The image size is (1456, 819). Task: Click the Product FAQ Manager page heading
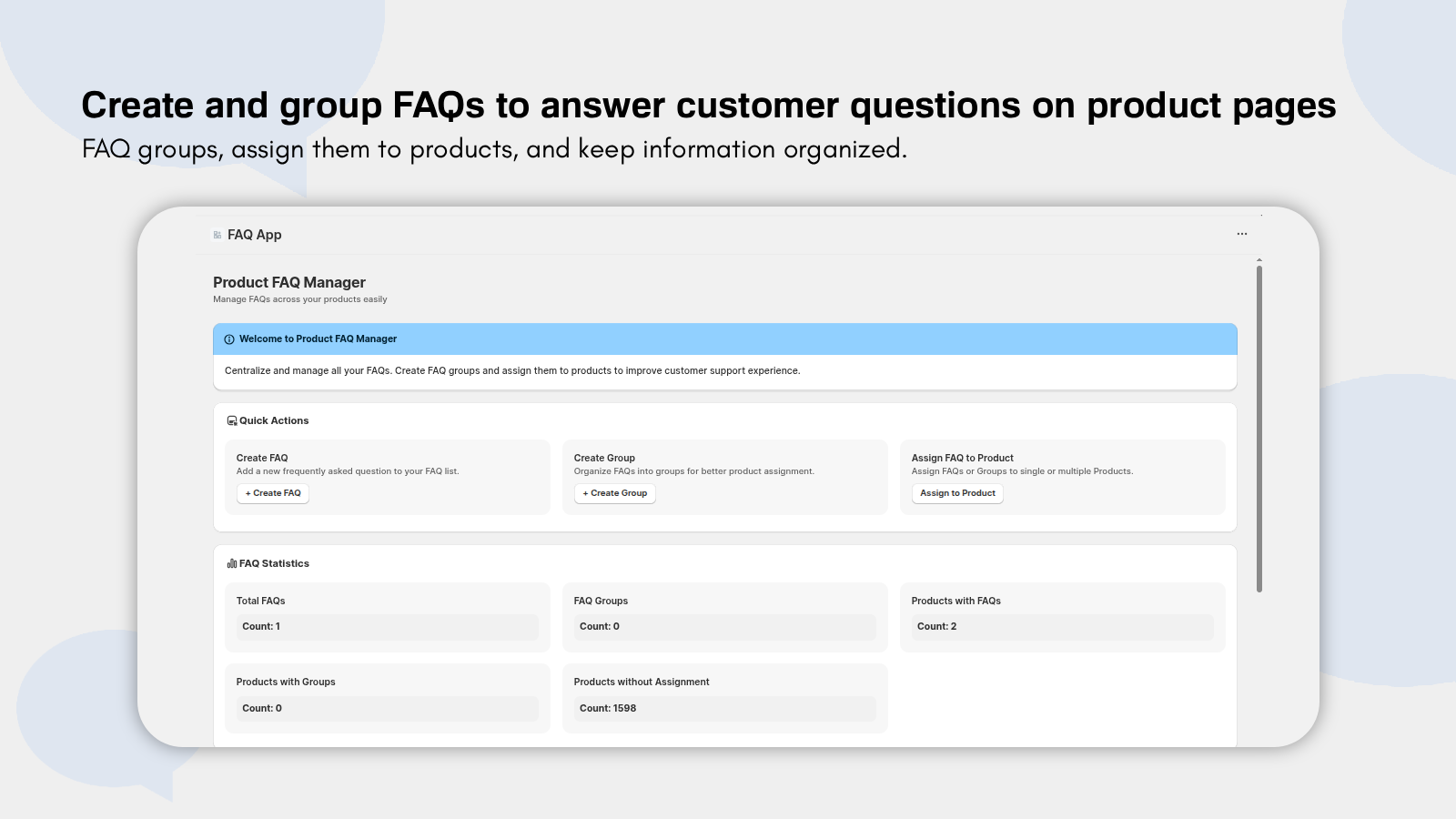pyautogui.click(x=289, y=283)
